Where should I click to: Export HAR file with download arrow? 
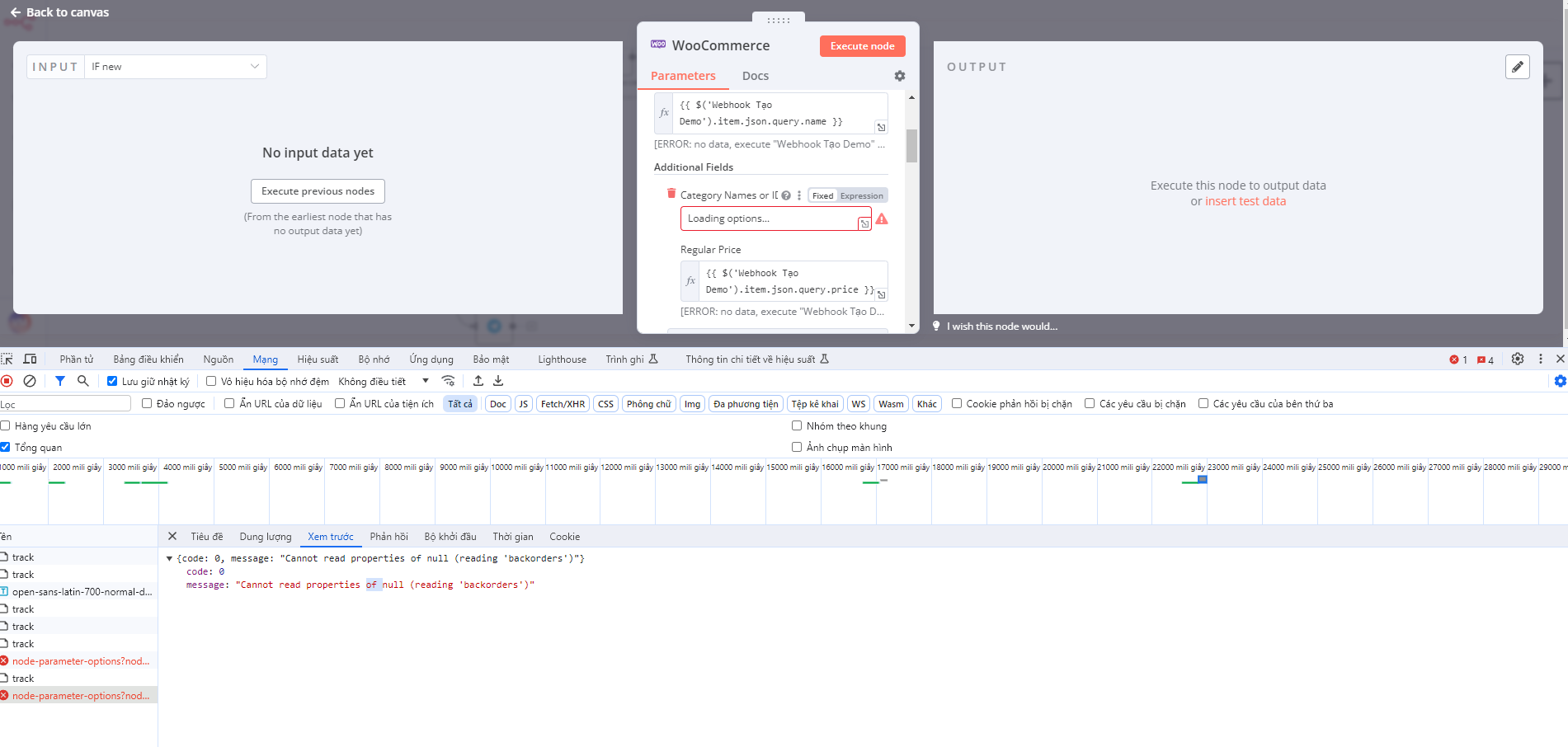coord(498,381)
